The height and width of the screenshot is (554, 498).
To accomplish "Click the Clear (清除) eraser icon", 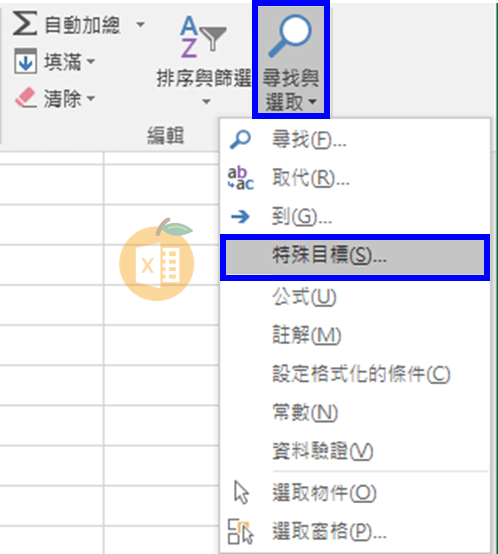I will tap(25, 98).
